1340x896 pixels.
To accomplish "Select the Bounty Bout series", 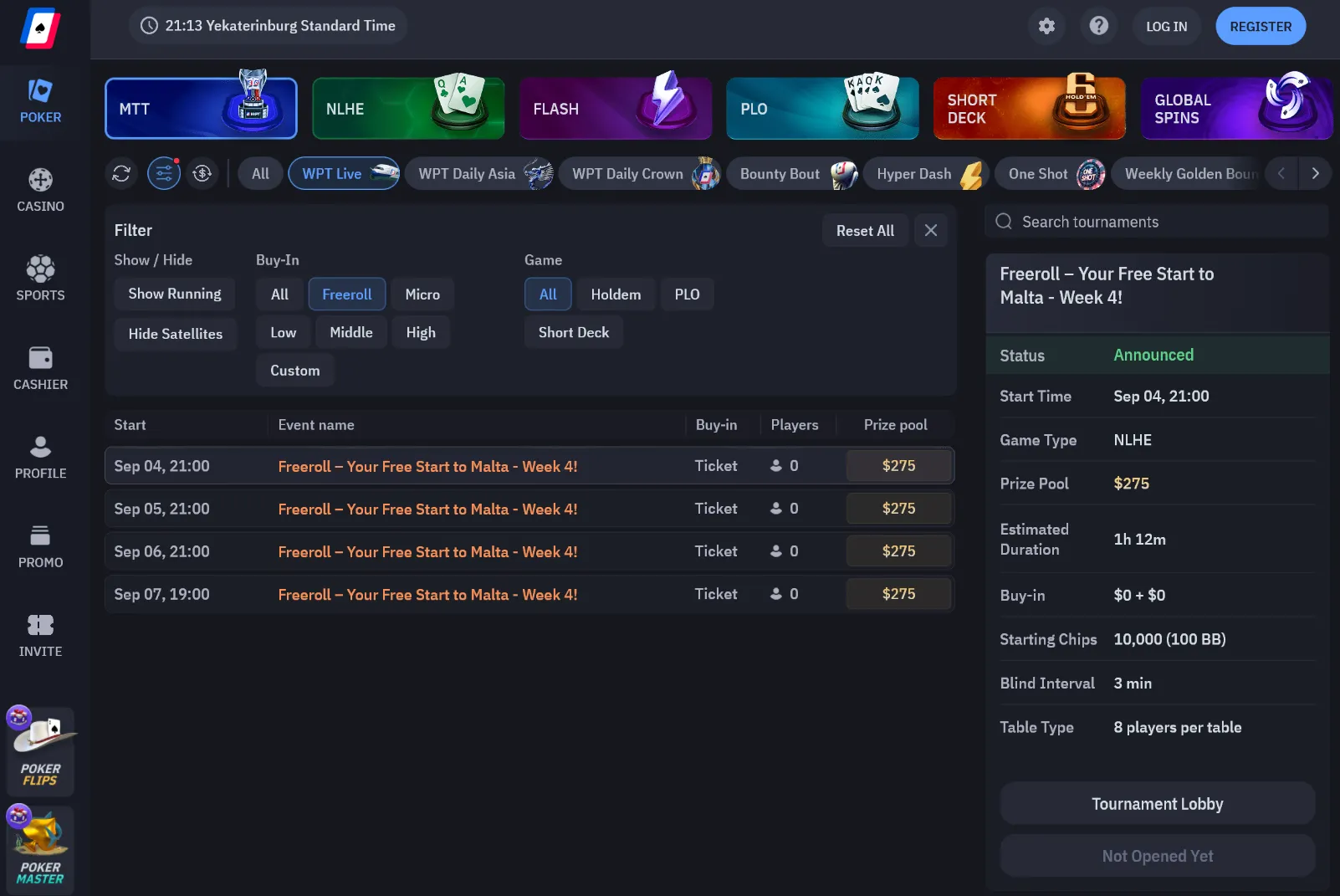I will 793,174.
